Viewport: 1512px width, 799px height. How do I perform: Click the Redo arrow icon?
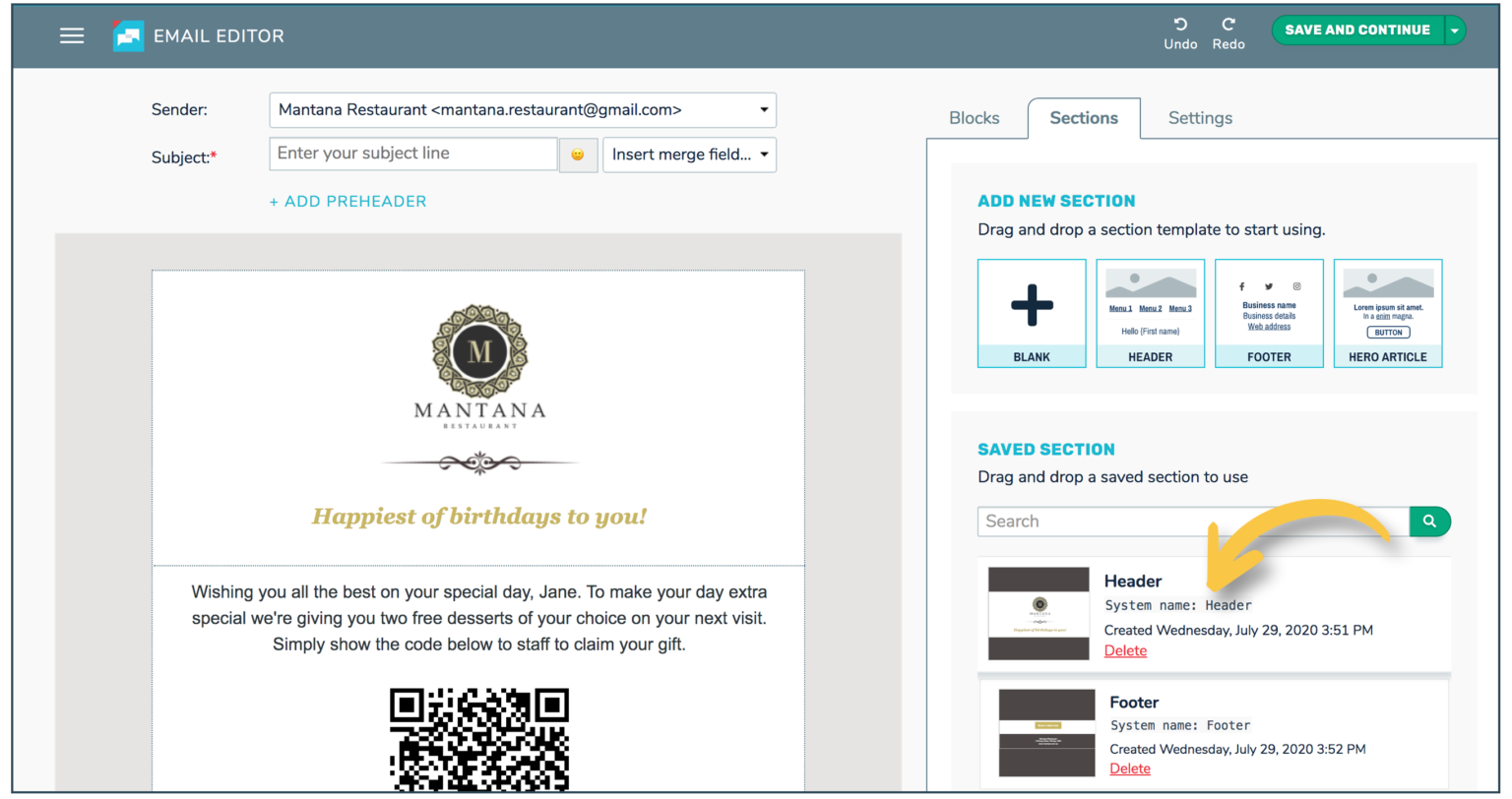tap(1228, 25)
